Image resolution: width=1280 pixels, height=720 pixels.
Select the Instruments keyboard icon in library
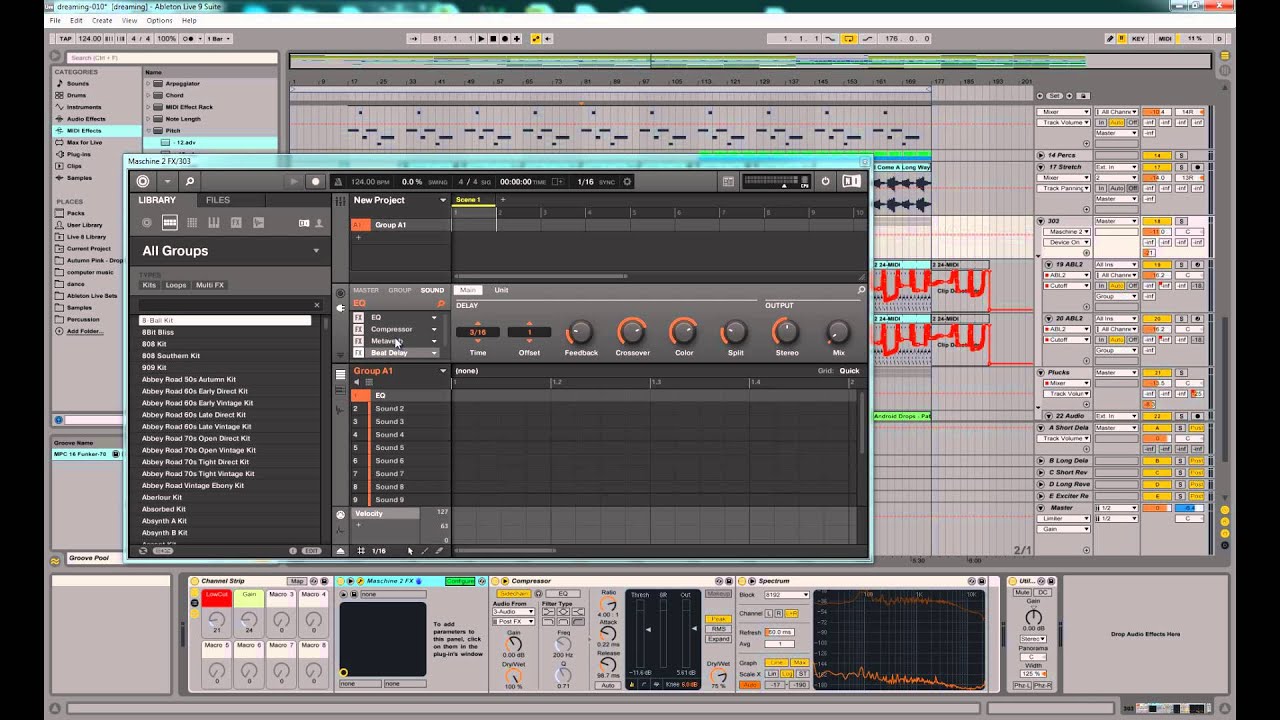tap(214, 223)
